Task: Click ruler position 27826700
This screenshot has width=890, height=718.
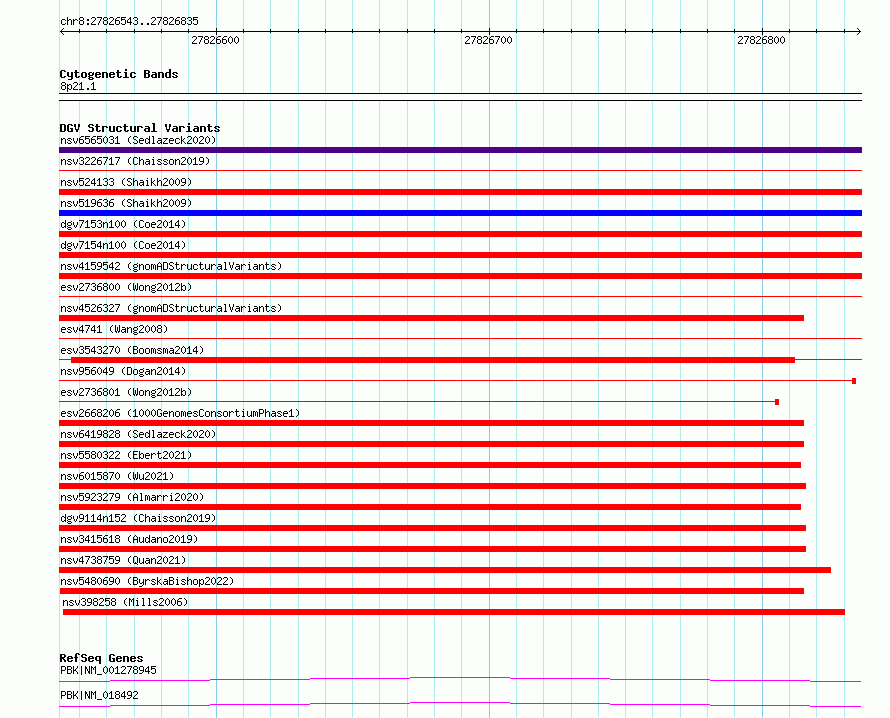Action: point(488,40)
